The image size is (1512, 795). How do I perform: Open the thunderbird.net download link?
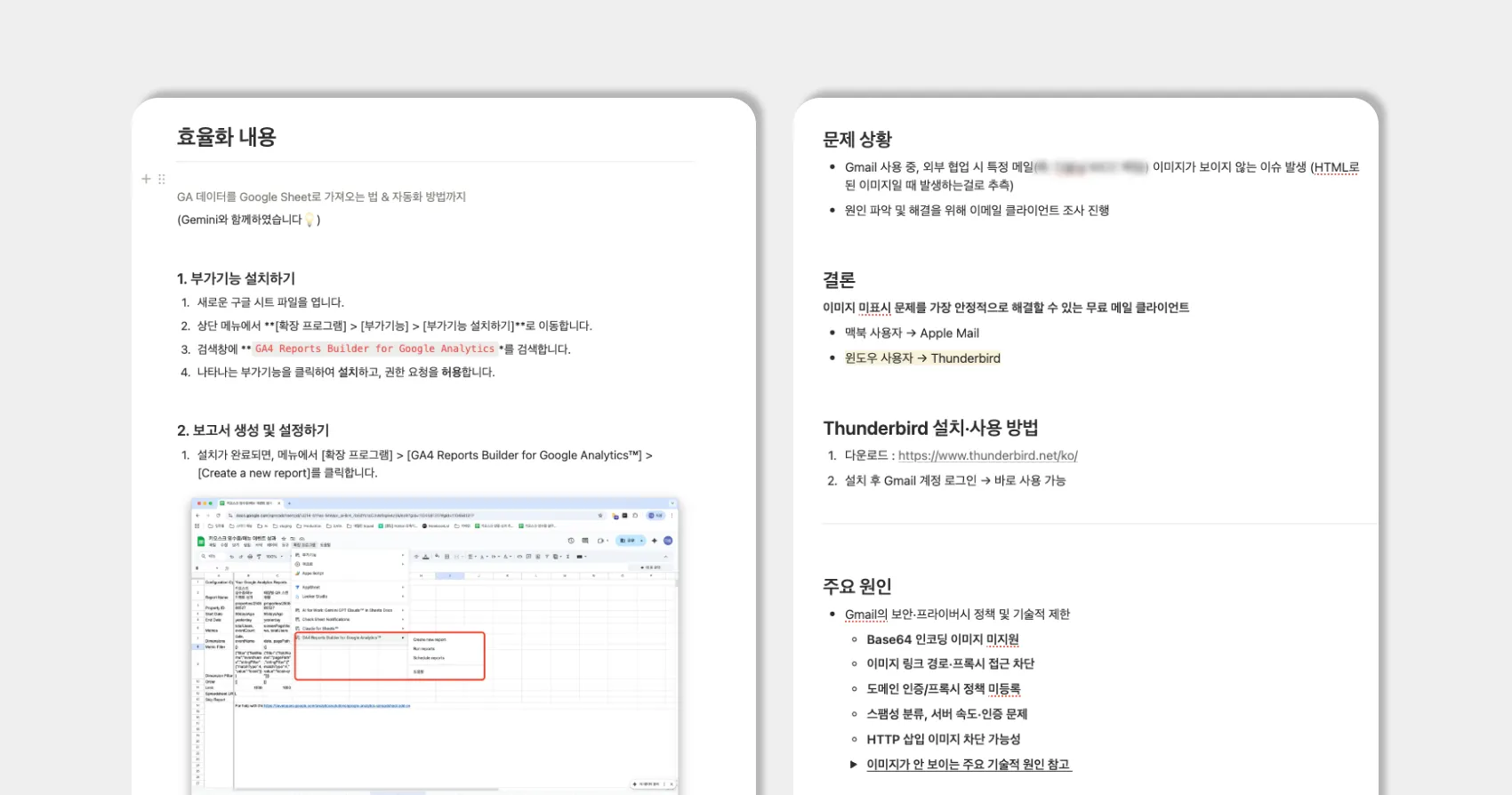tap(987, 455)
